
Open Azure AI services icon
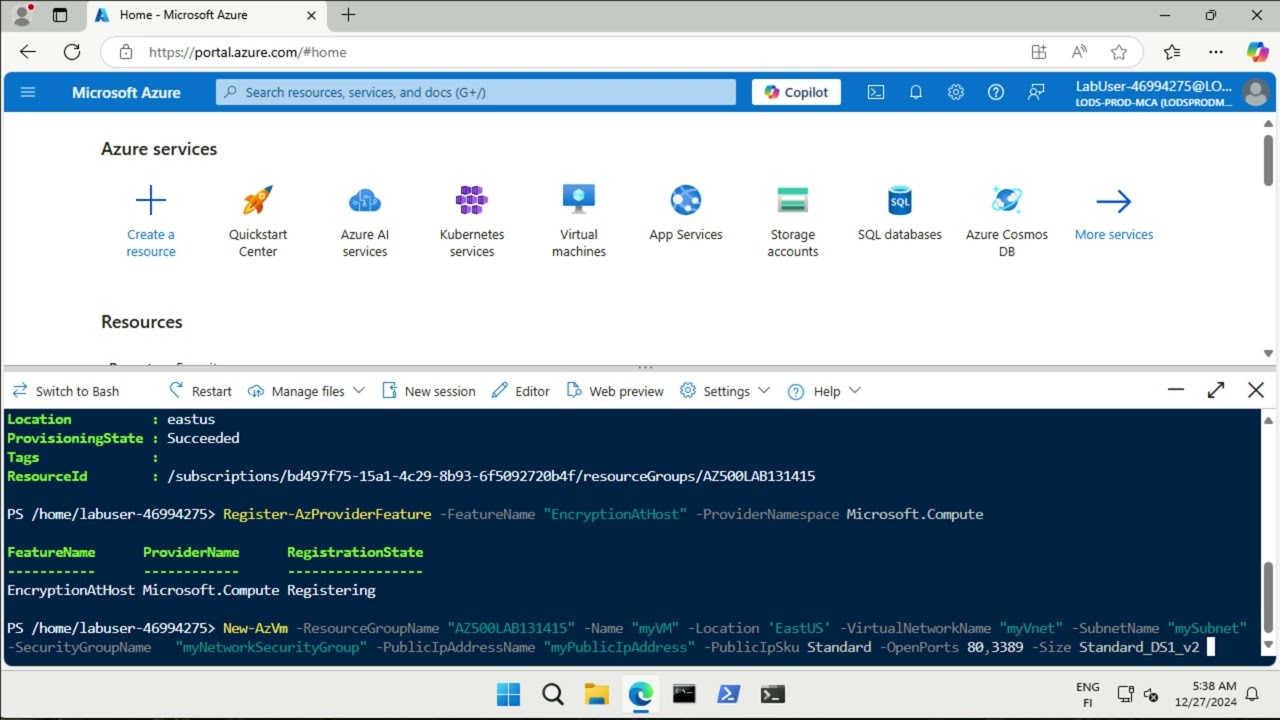pyautogui.click(x=365, y=201)
